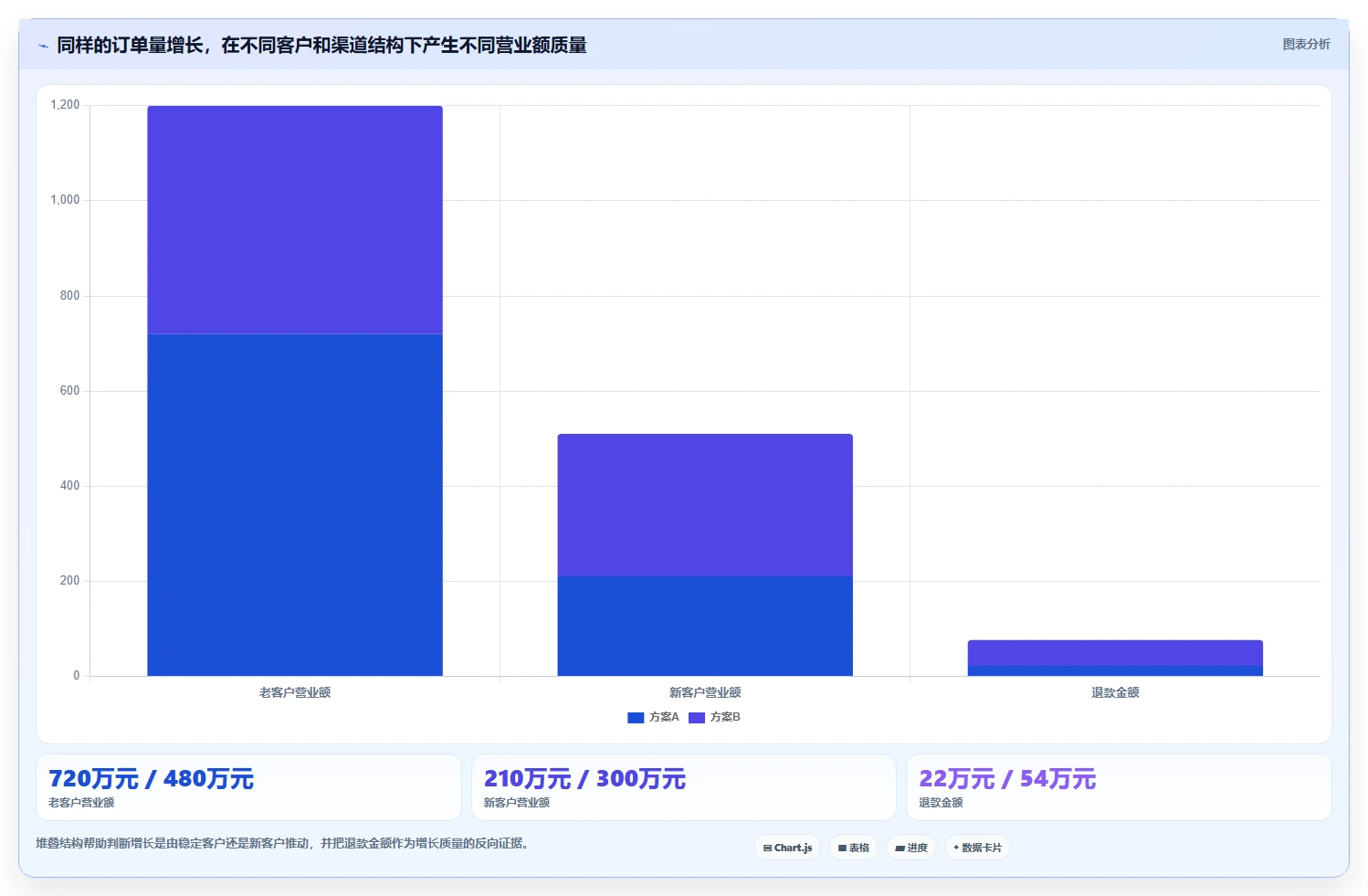Click the 新客户营业额 x-axis label
The height and width of the screenshot is (896, 1368).
coord(705,692)
